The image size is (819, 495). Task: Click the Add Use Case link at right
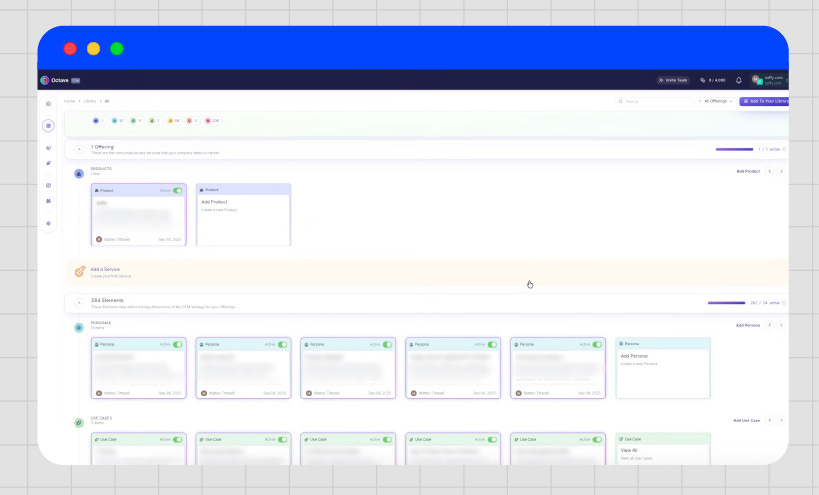pyautogui.click(x=746, y=420)
